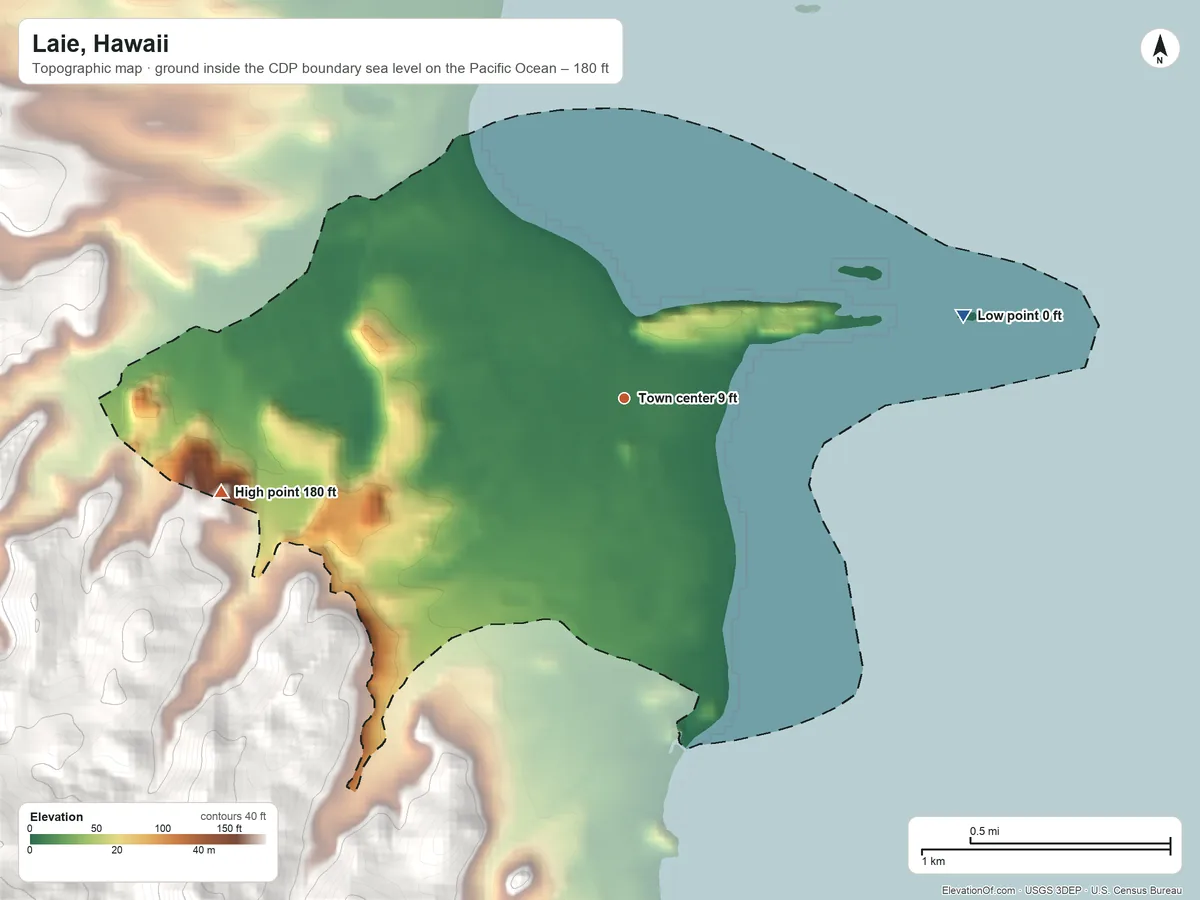
Task: Click the '0.5 mi' scale bar label
Action: pyautogui.click(x=985, y=832)
